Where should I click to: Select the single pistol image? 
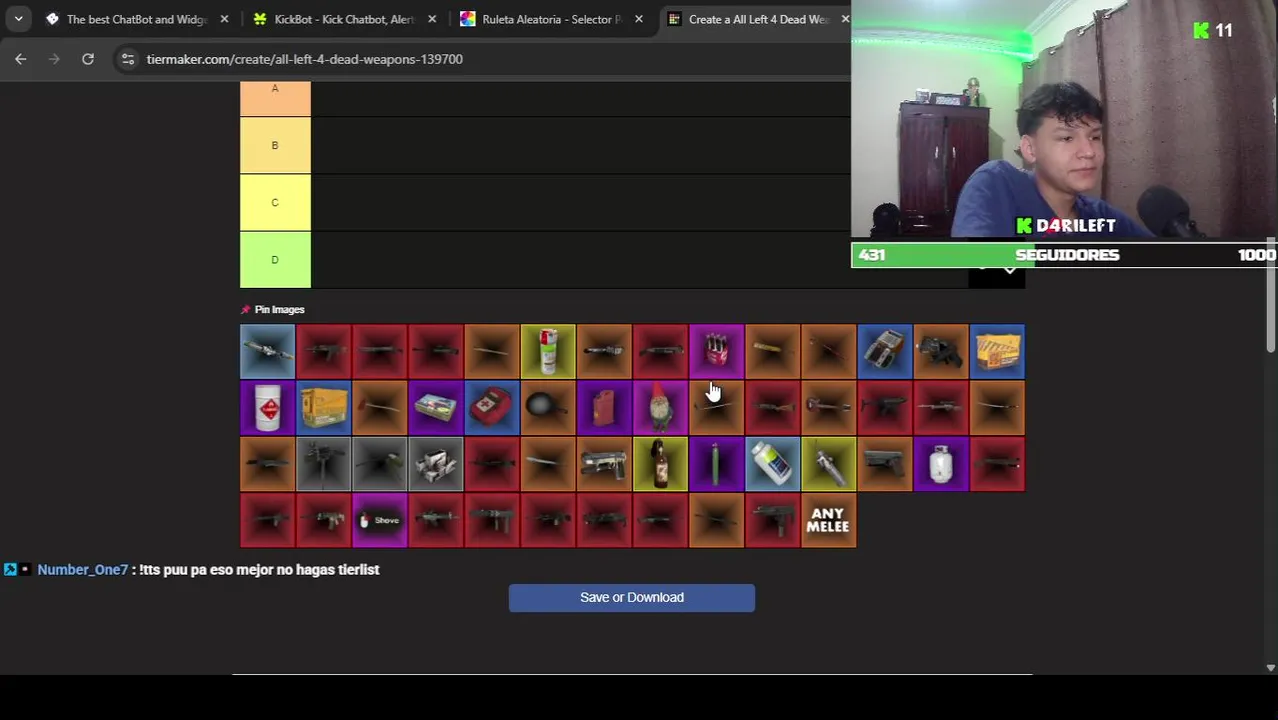coord(884,464)
